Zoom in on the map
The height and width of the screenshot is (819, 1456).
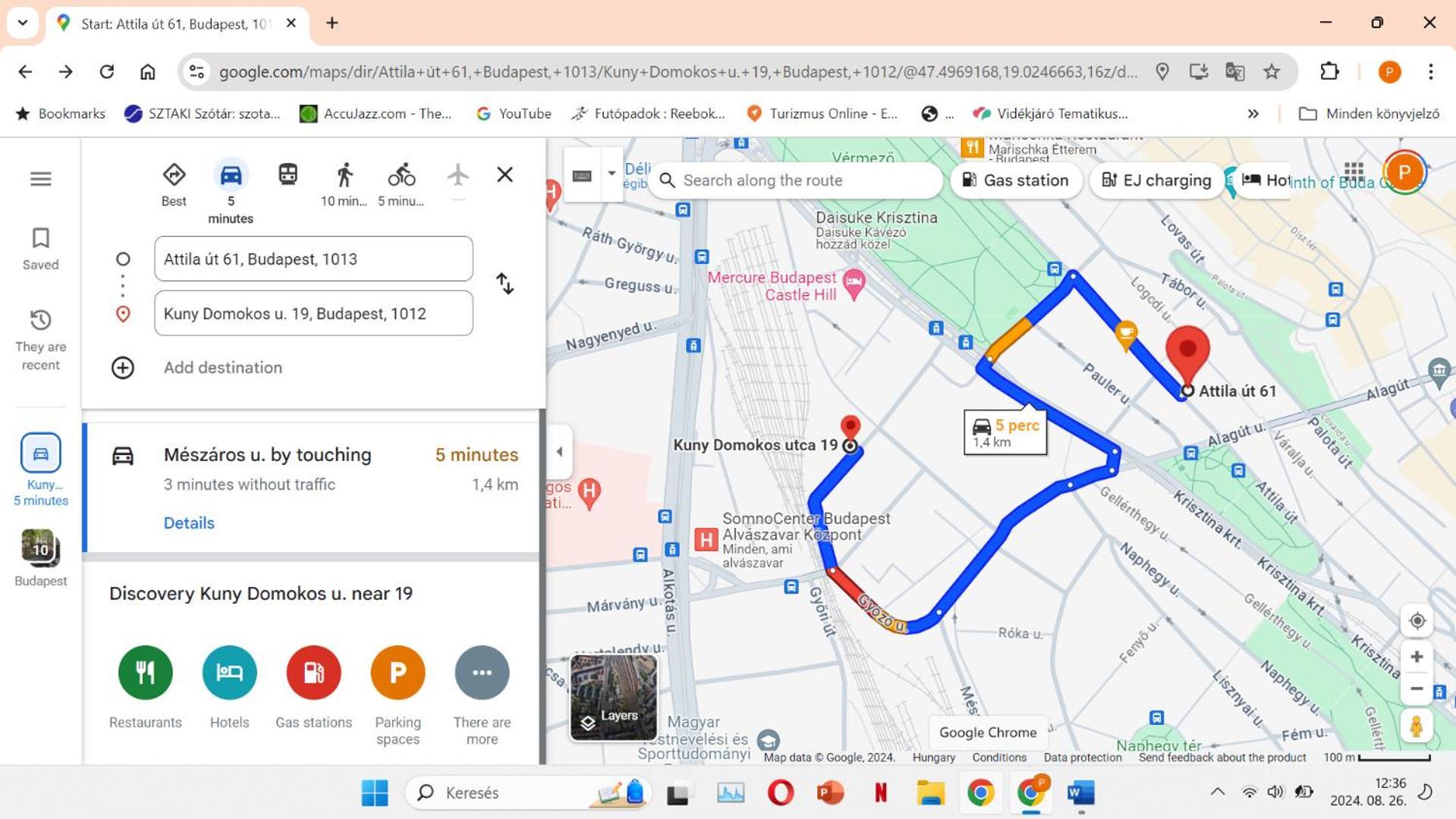1417,657
